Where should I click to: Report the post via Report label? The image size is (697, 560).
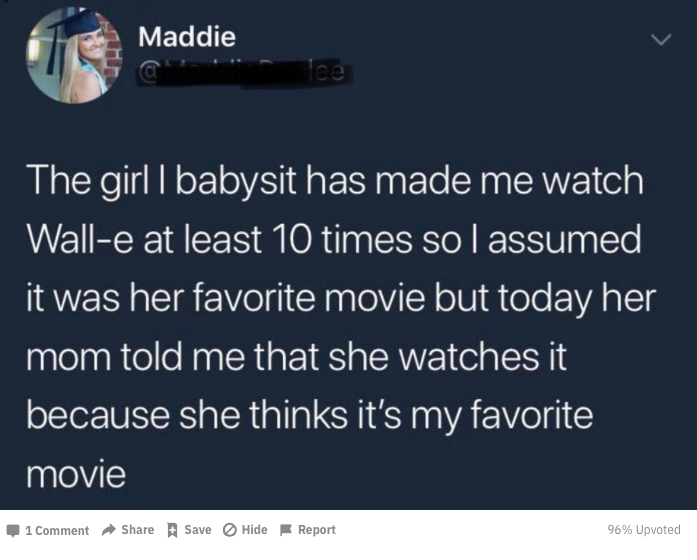click(316, 530)
